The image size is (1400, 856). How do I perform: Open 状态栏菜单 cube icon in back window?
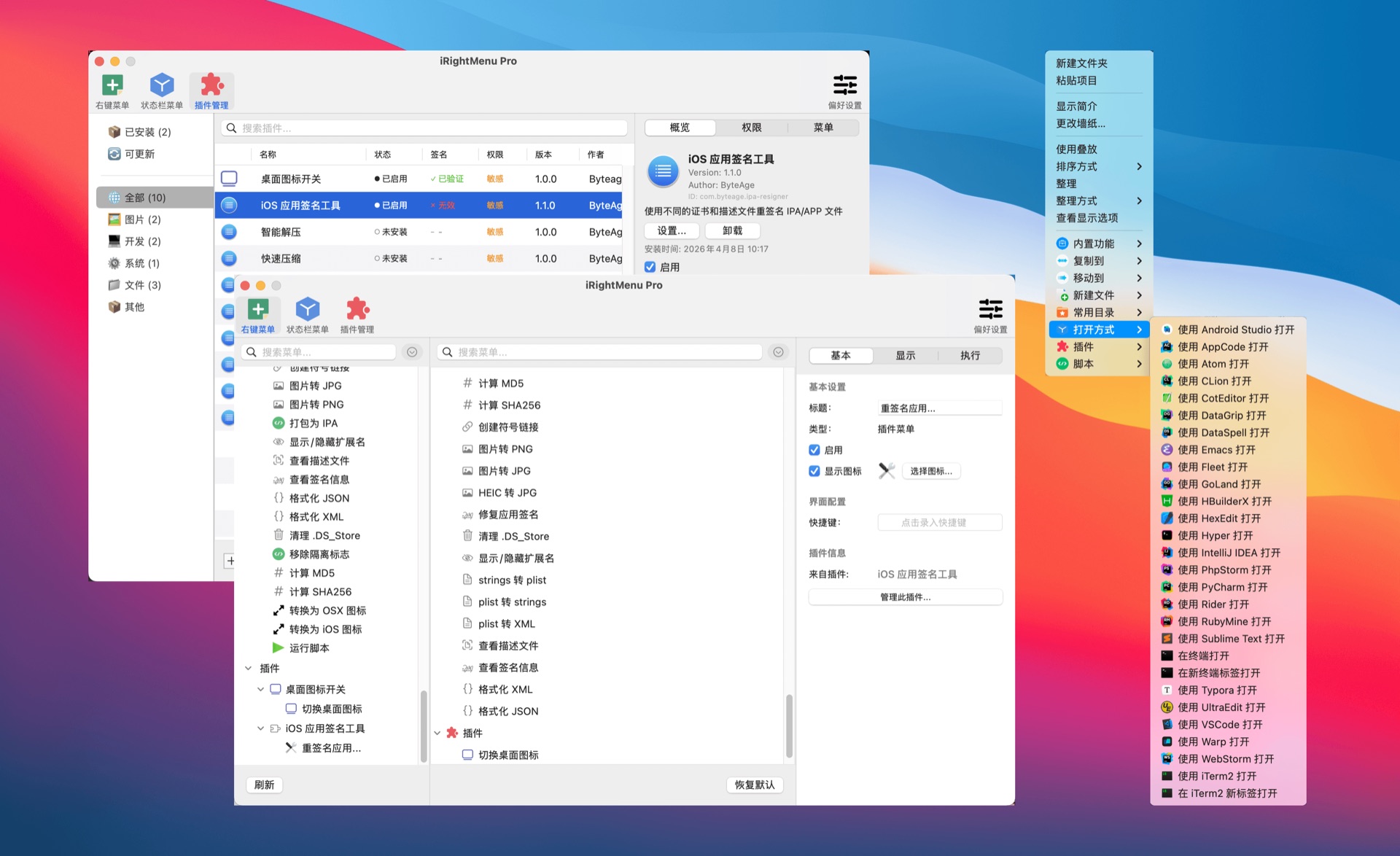coord(162,86)
